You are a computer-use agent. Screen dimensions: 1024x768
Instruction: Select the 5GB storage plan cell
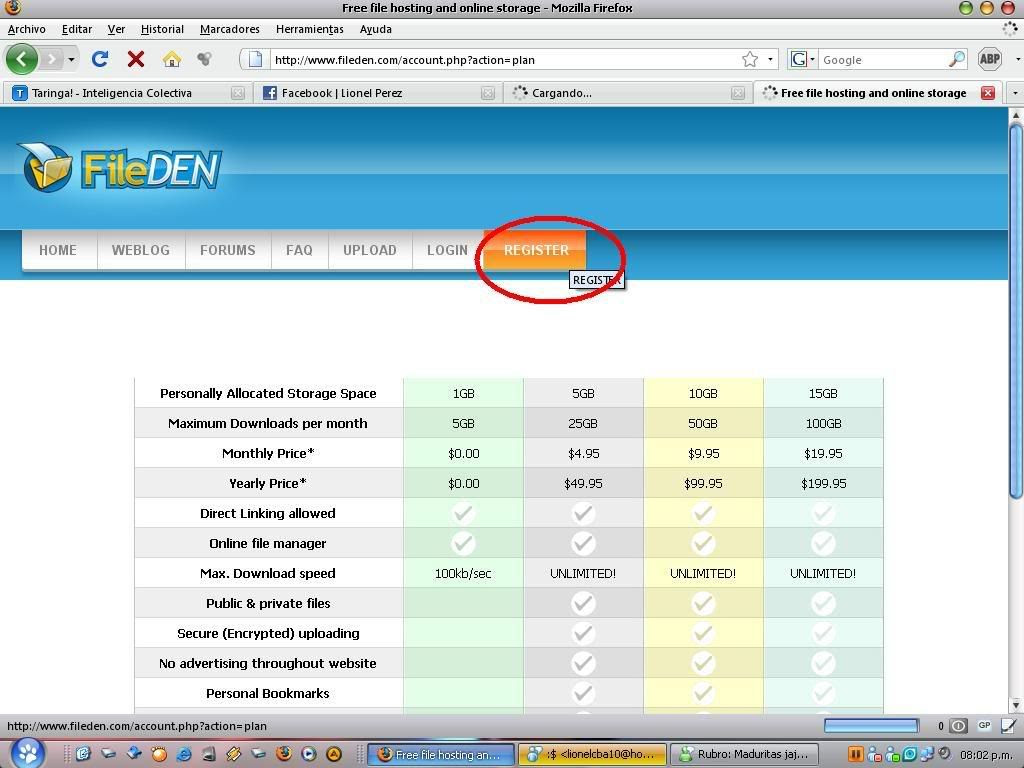[x=583, y=393]
